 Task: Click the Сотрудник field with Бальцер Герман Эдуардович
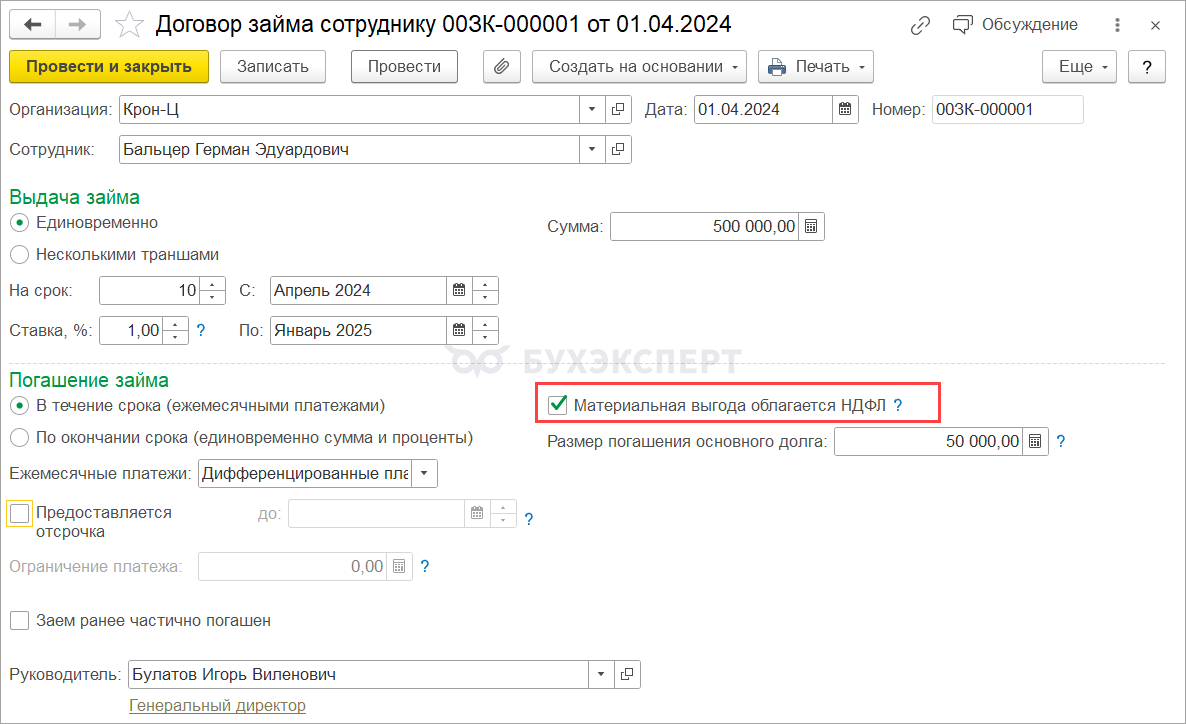pos(349,150)
